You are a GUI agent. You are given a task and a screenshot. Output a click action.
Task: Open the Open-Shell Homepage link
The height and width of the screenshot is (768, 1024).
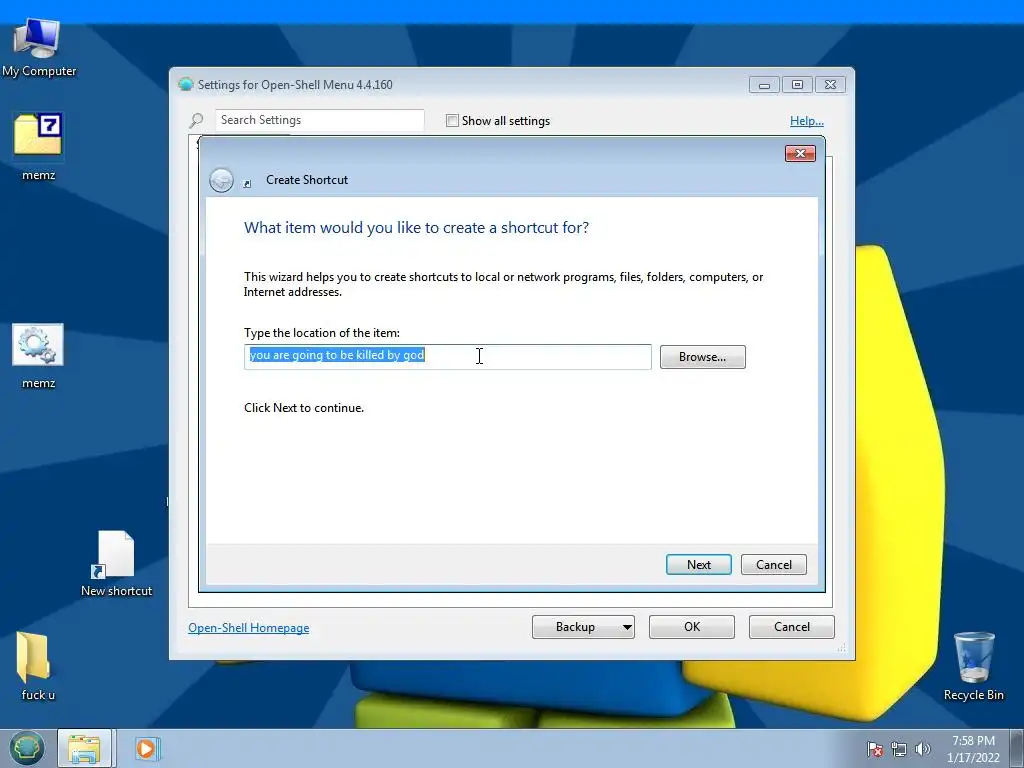click(249, 628)
